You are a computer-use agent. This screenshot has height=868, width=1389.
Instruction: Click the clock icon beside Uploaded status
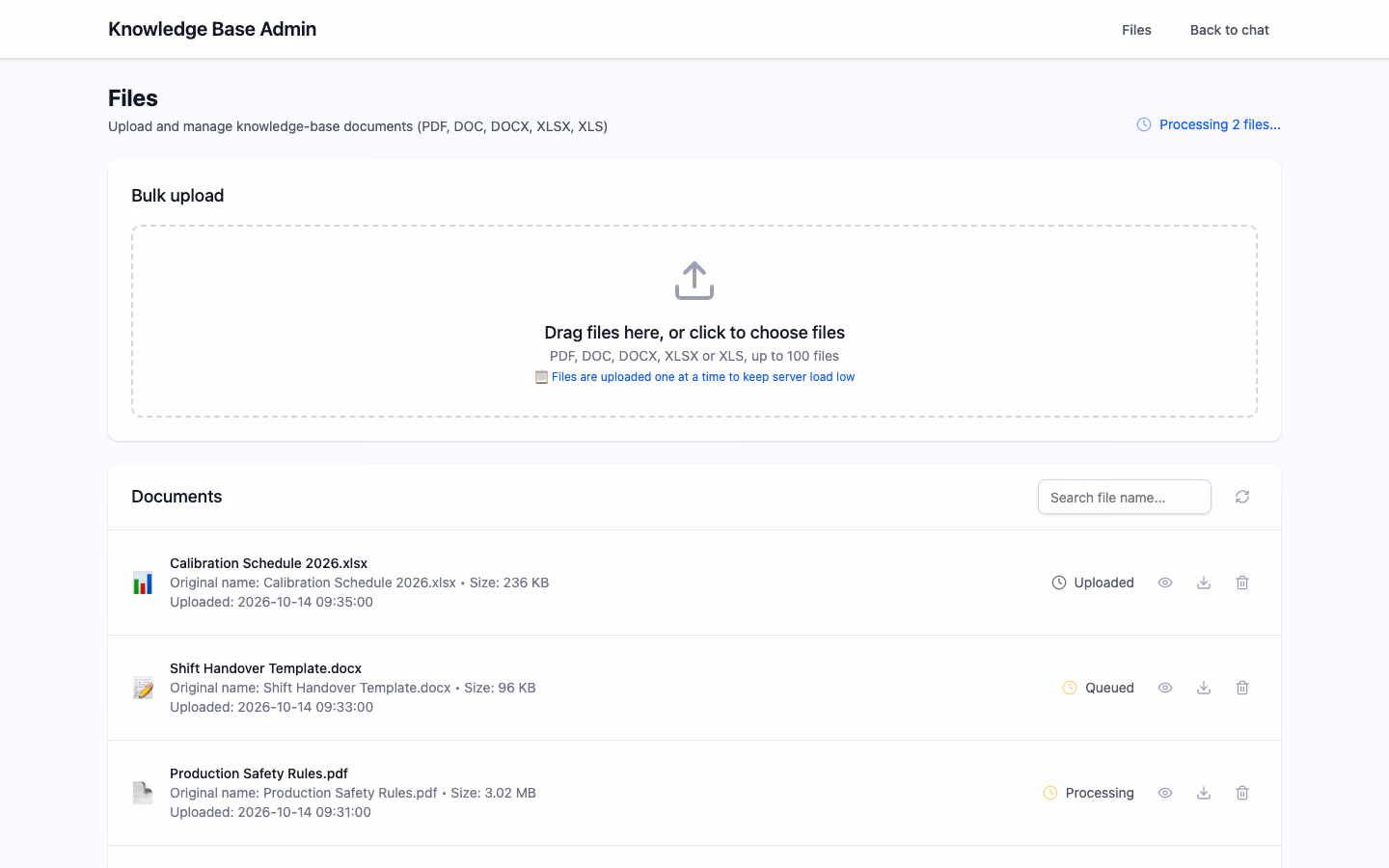coord(1059,583)
